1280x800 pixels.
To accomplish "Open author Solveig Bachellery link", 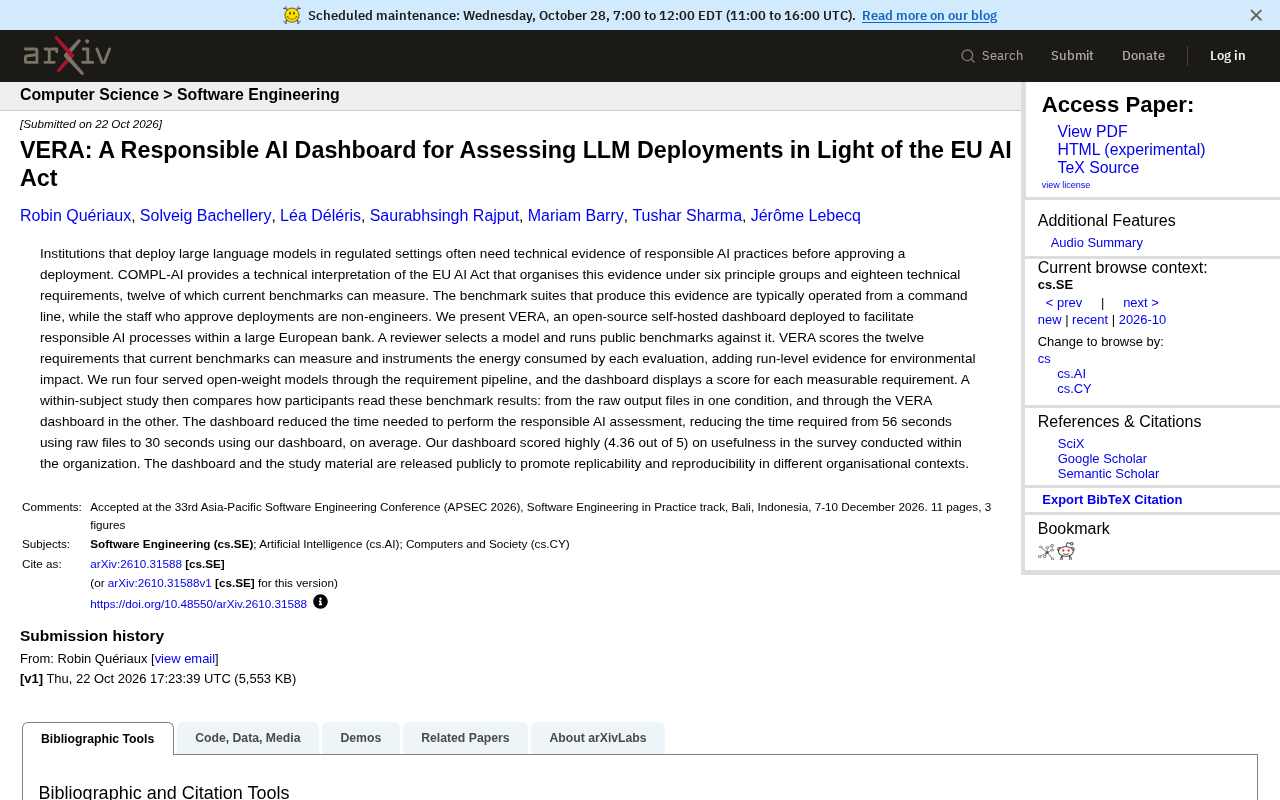I will click(x=206, y=216).
